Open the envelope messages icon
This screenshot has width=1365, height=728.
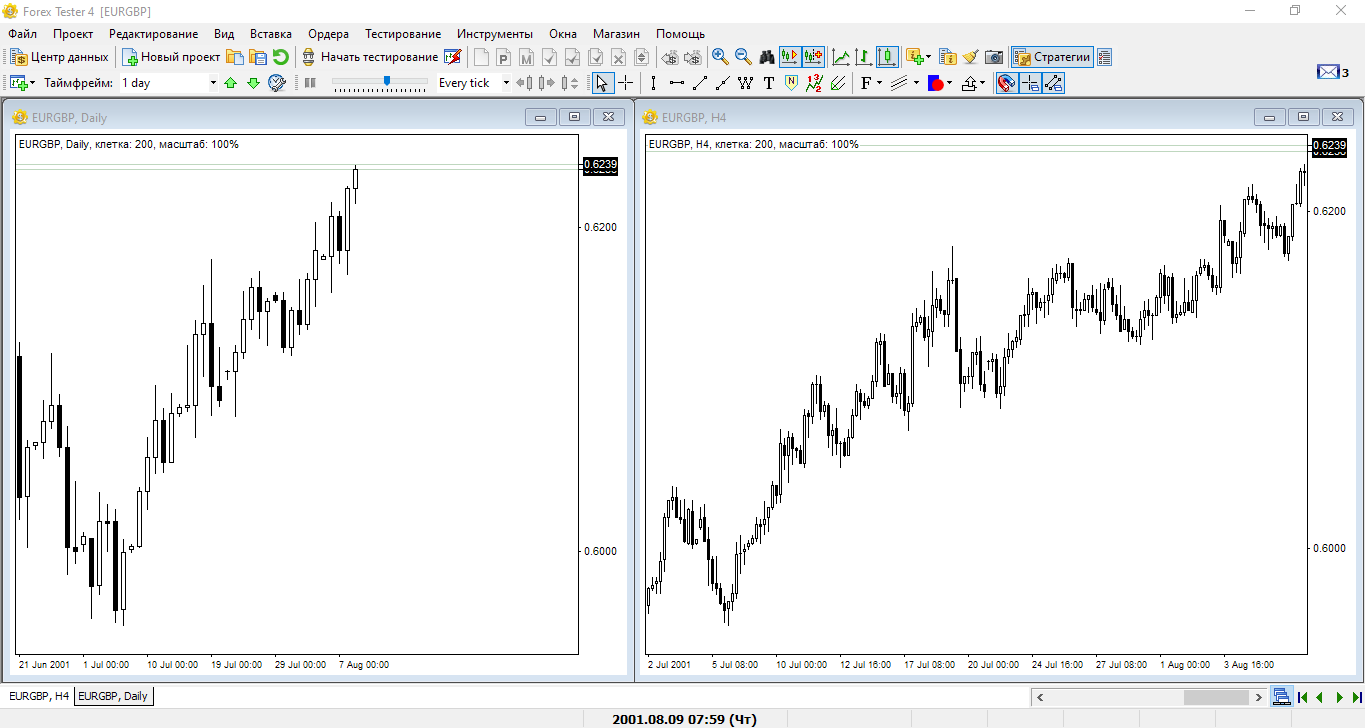tap(1327, 71)
